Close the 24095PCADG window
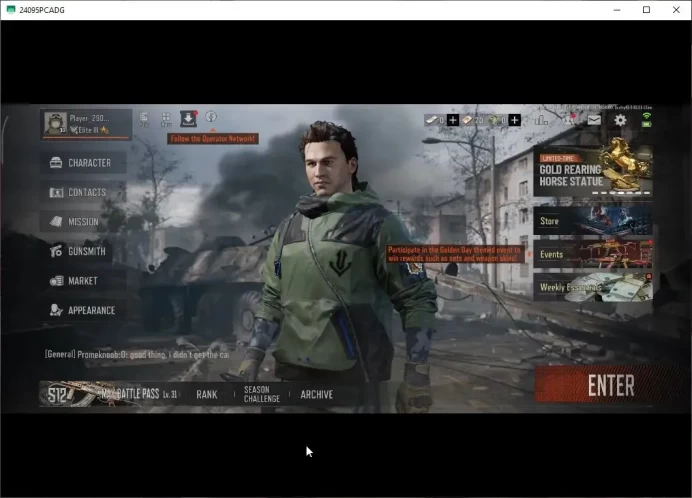692x498 pixels. 676,10
